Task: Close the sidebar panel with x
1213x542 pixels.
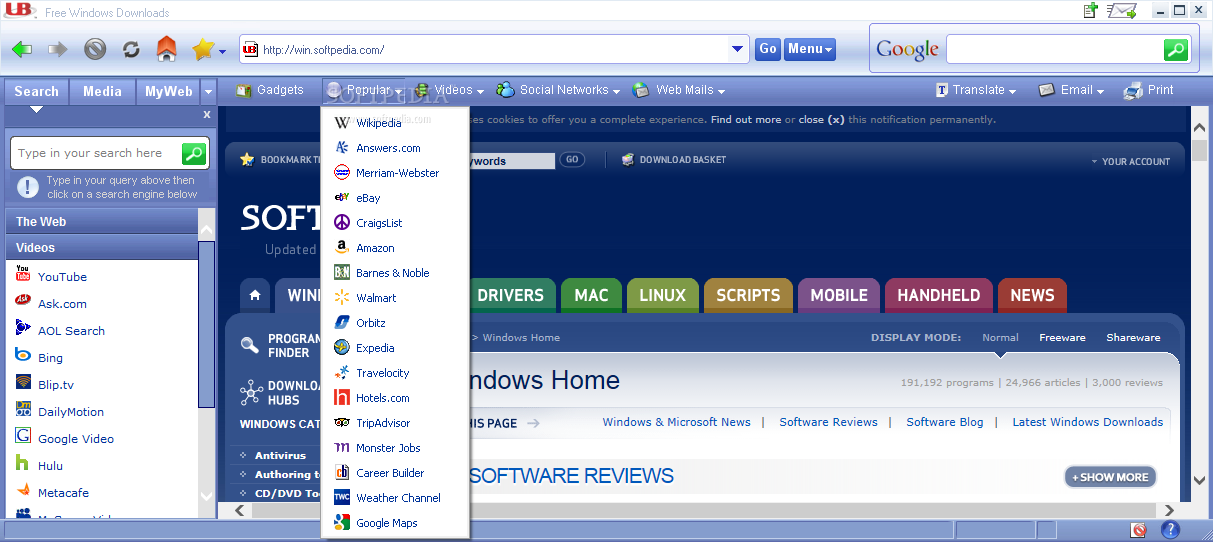Action: 207,115
